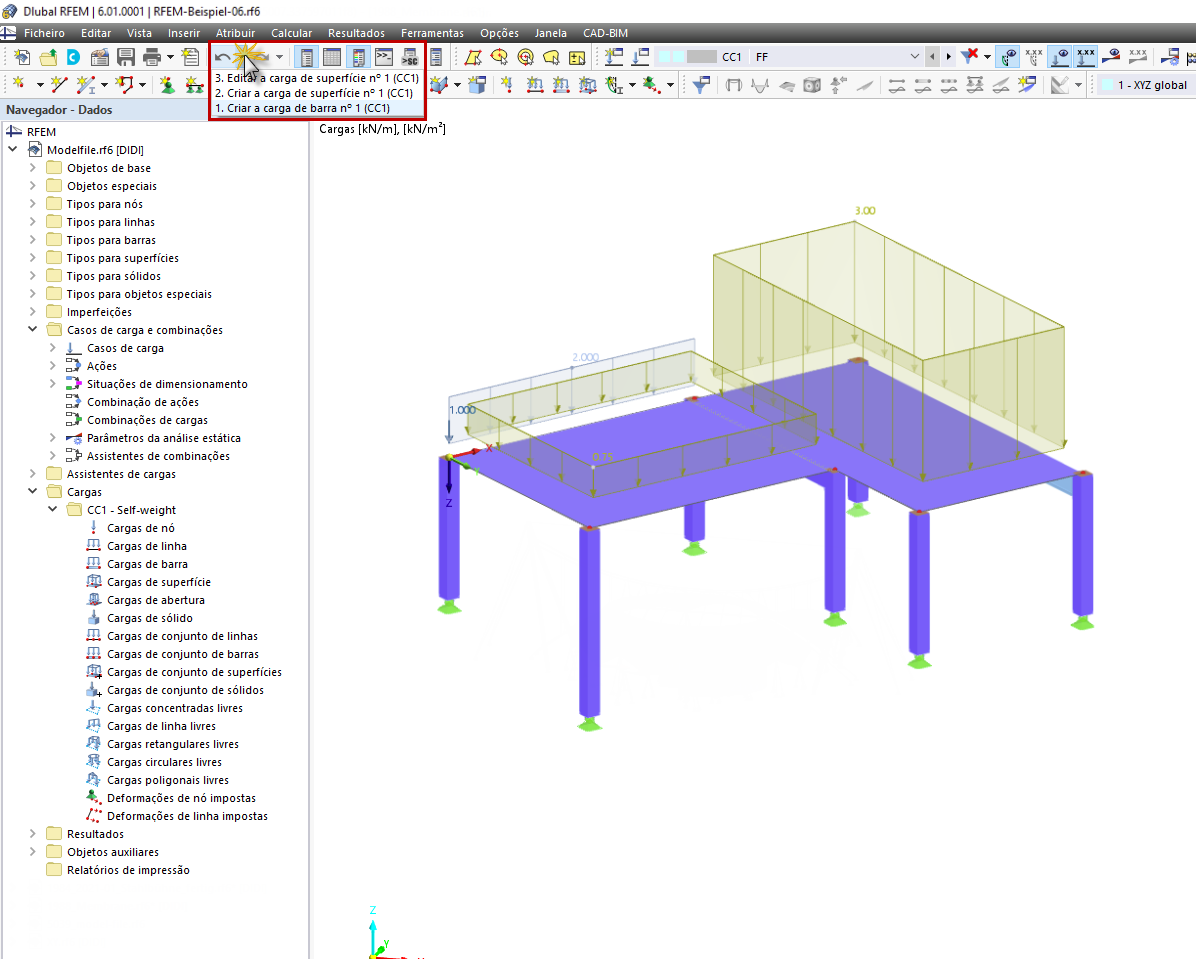This screenshot has height=959, width=1196.
Task: Open the Calcular menu
Action: pyautogui.click(x=291, y=33)
